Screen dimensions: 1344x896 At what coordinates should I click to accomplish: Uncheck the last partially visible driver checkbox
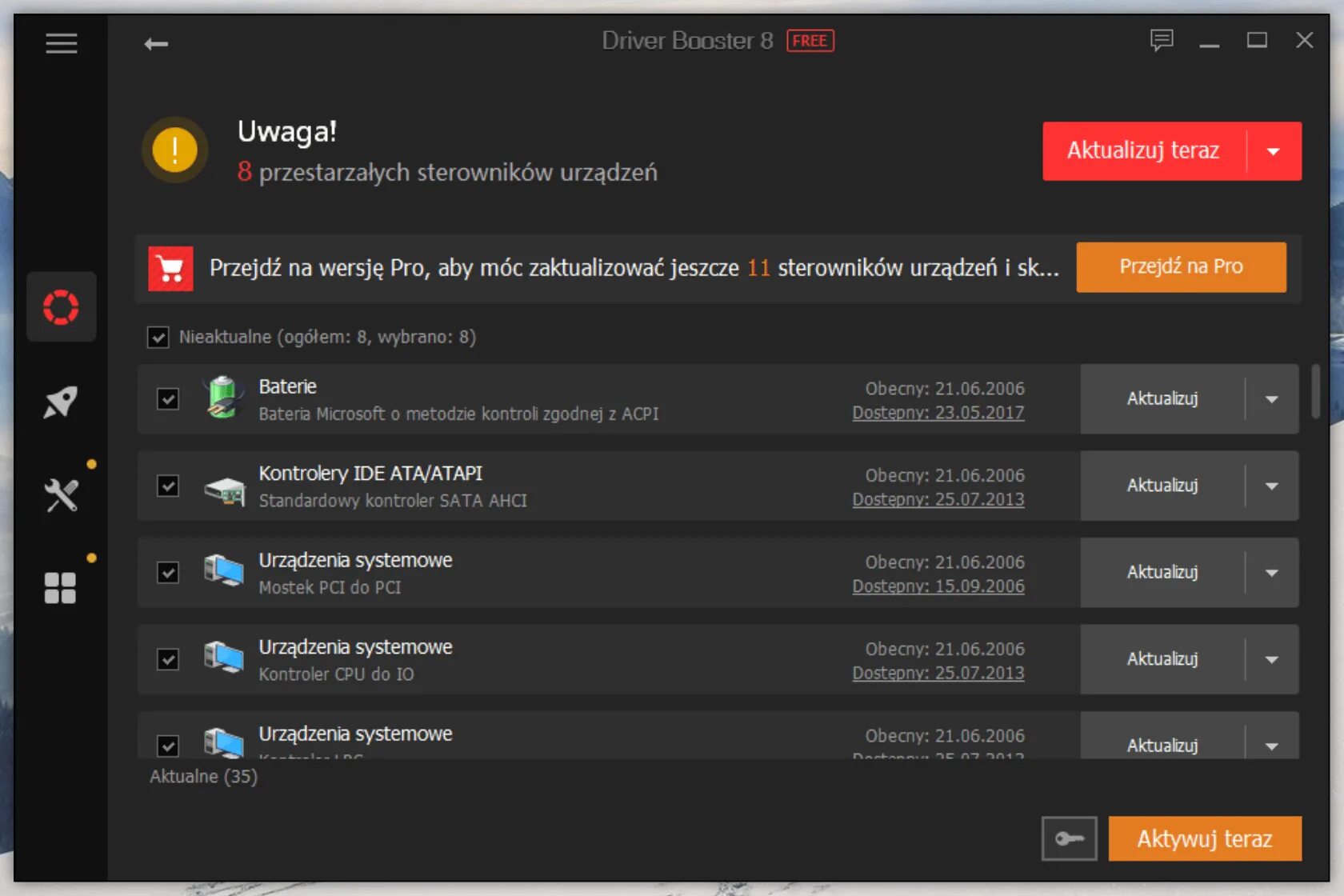[168, 746]
